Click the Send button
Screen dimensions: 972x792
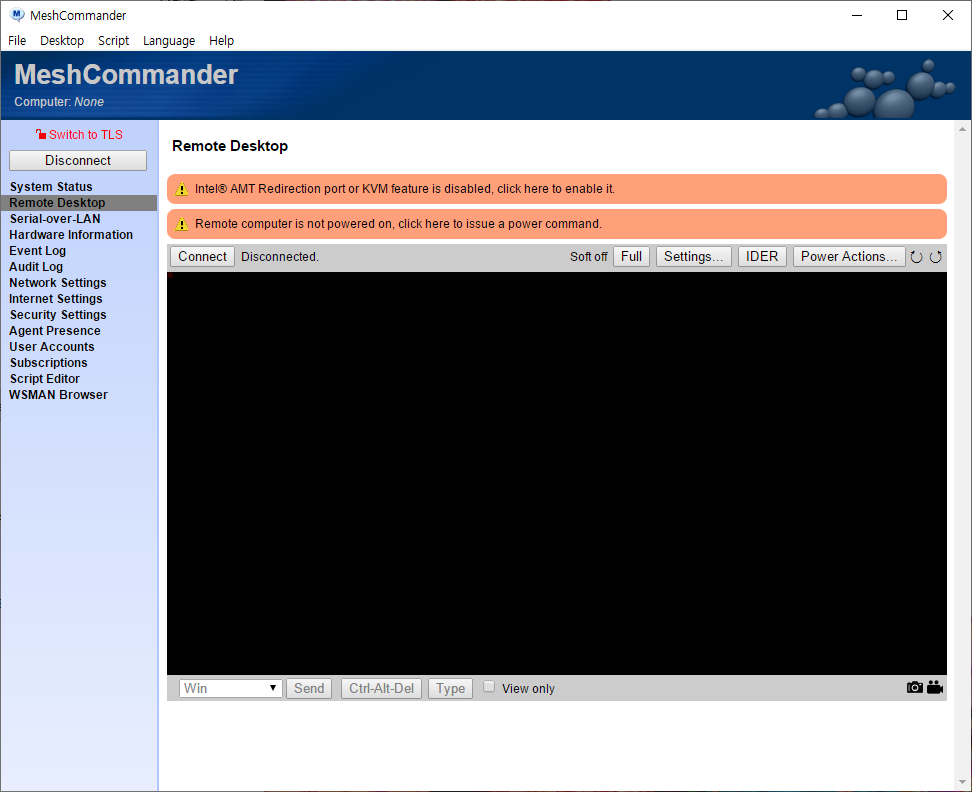coord(309,689)
